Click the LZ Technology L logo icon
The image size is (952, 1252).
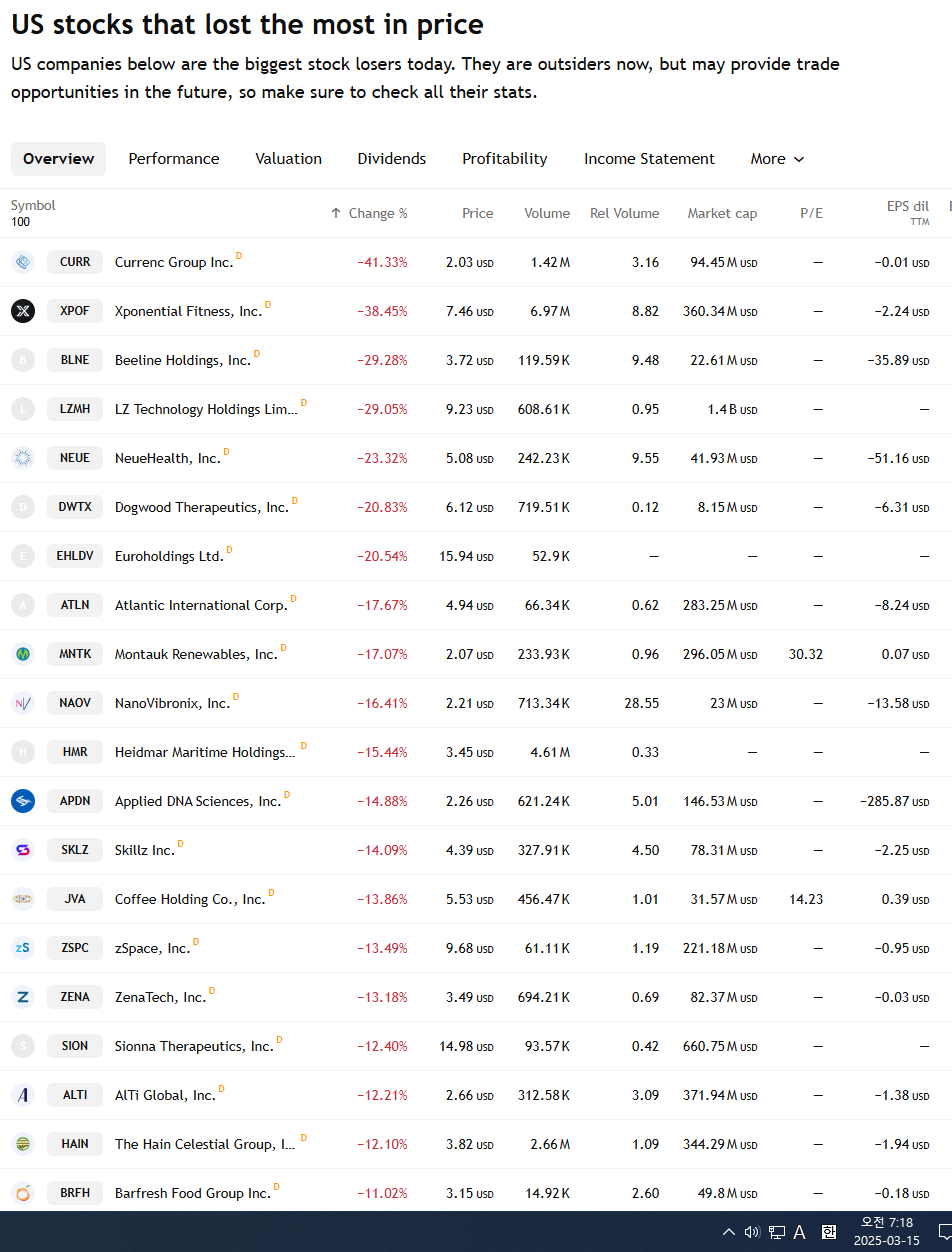click(x=23, y=409)
